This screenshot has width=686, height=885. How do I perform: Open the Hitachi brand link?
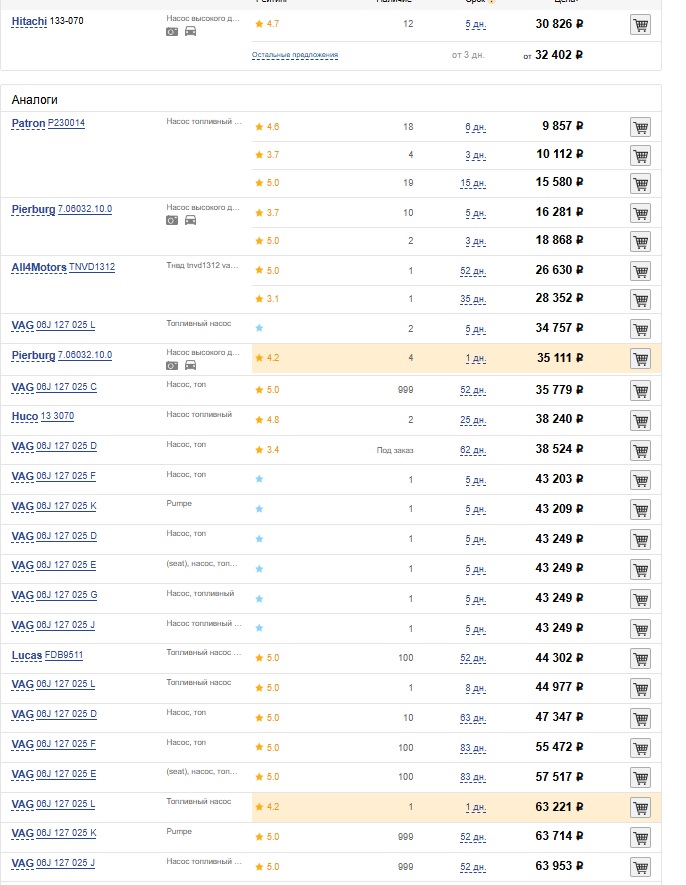[x=29, y=21]
